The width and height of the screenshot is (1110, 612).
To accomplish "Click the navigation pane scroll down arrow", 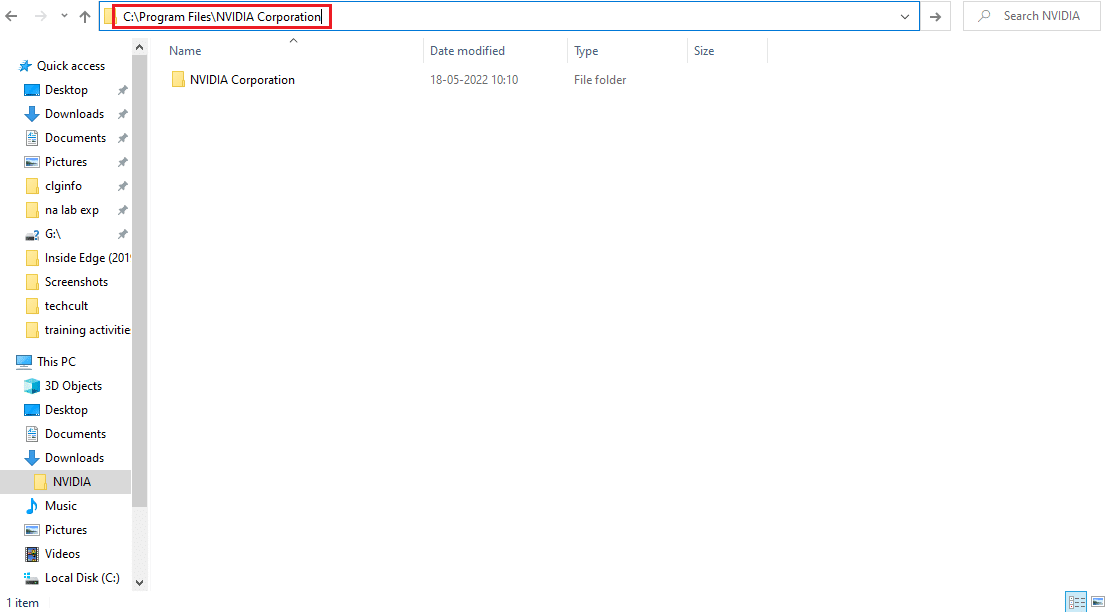I will [139, 583].
